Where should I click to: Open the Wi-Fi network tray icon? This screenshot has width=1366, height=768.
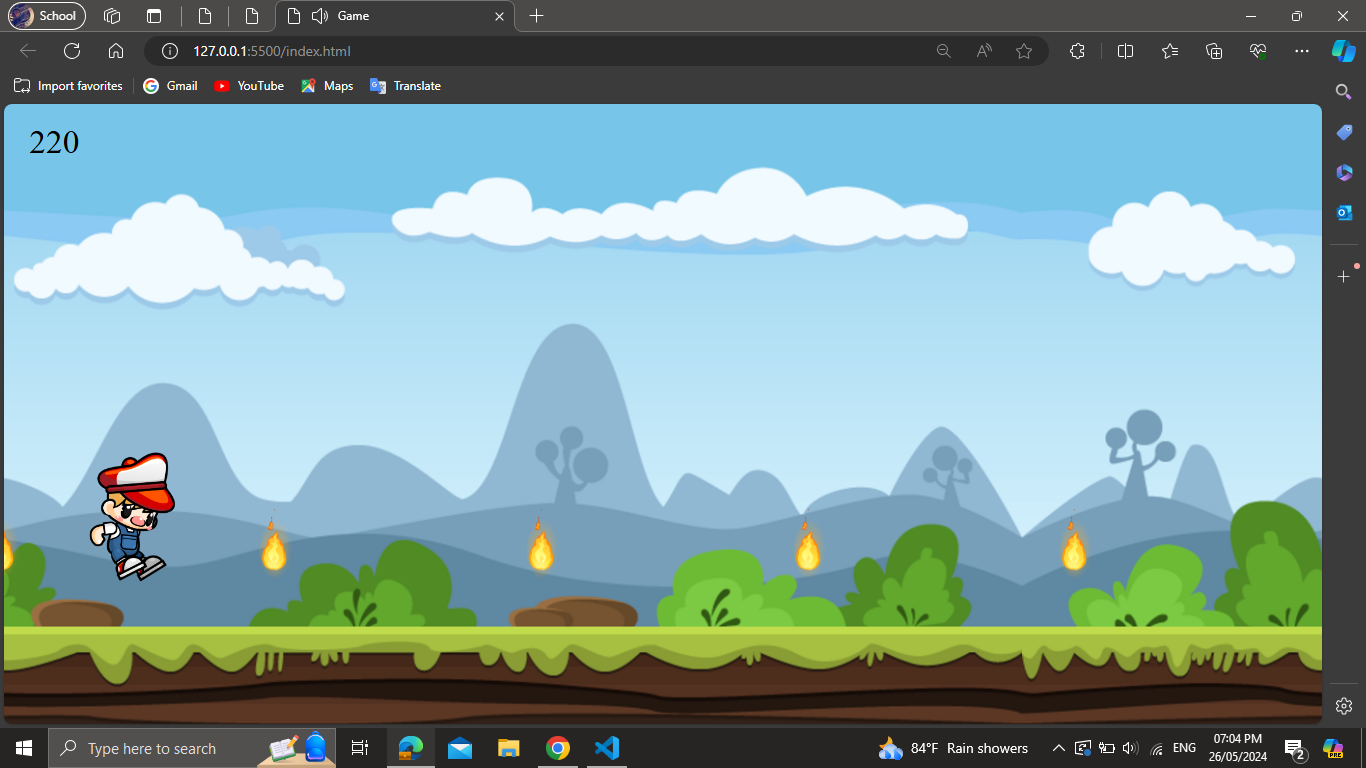click(1157, 748)
